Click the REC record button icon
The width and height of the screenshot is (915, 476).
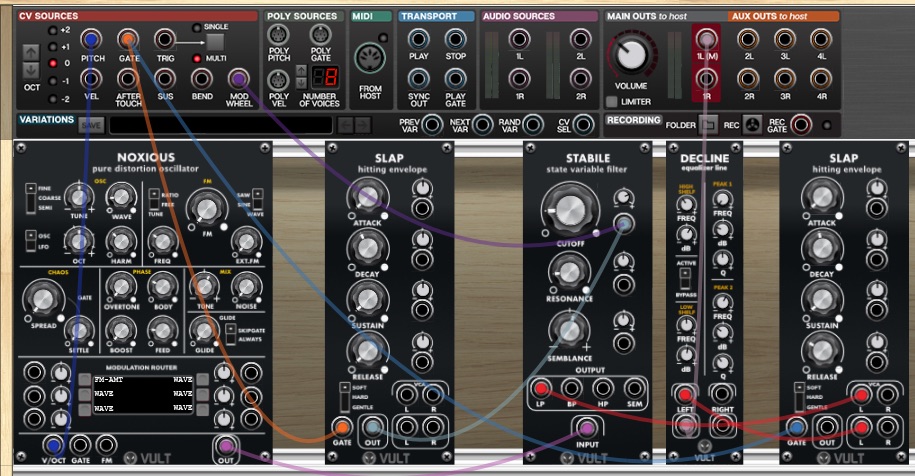click(x=752, y=124)
